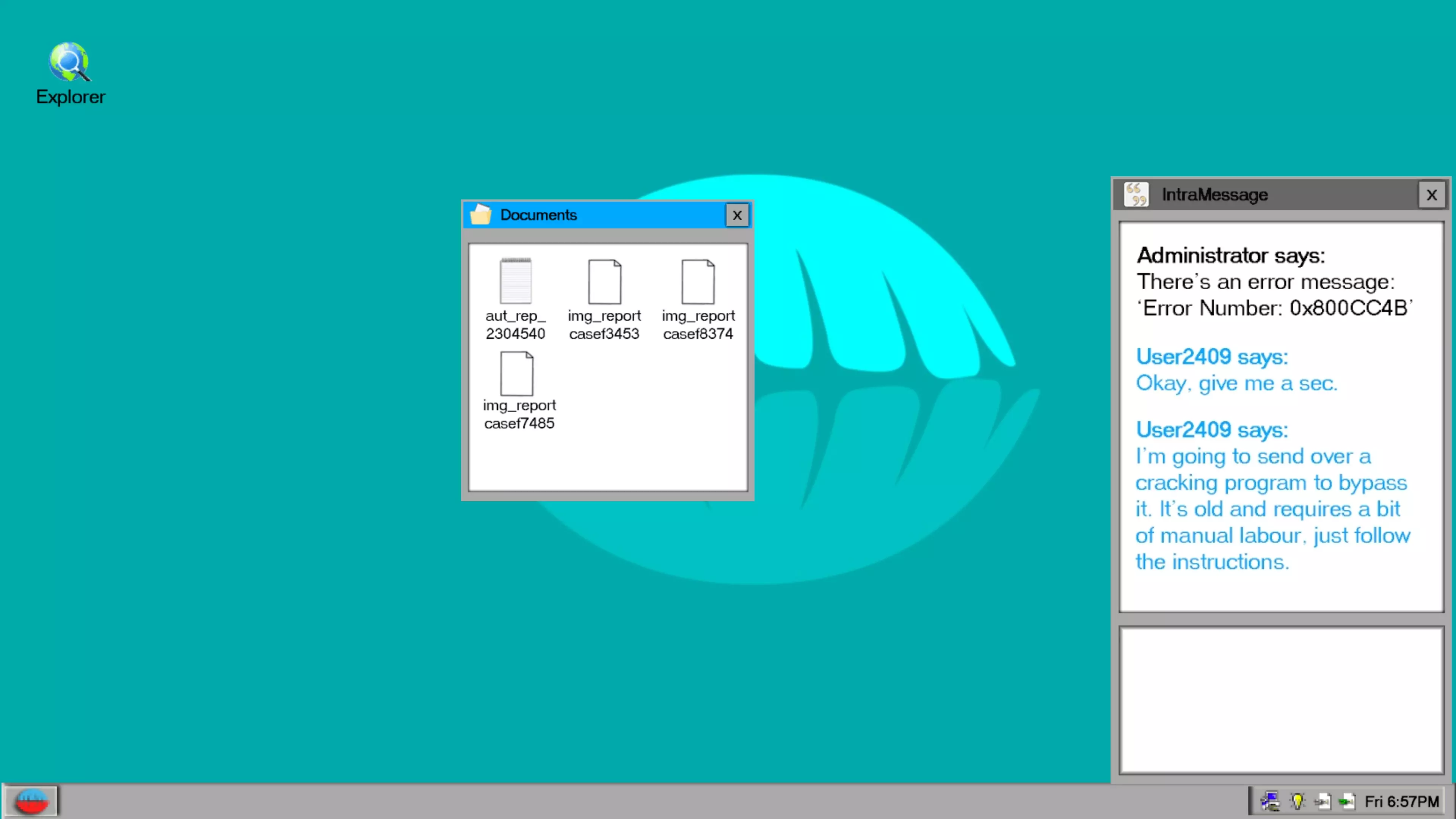Select the img_report casef8374 document
The image size is (1456, 819).
698,281
